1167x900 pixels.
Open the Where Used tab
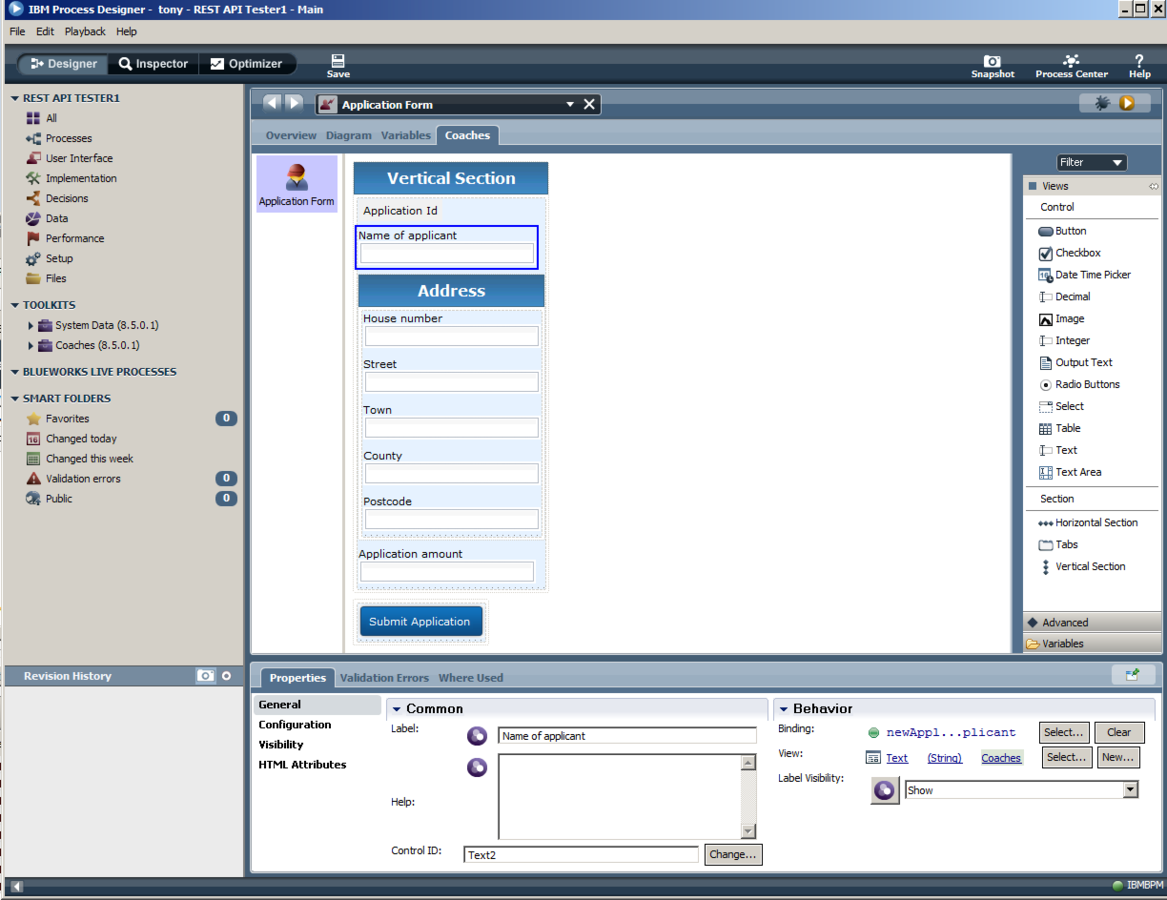pyautogui.click(x=470, y=678)
